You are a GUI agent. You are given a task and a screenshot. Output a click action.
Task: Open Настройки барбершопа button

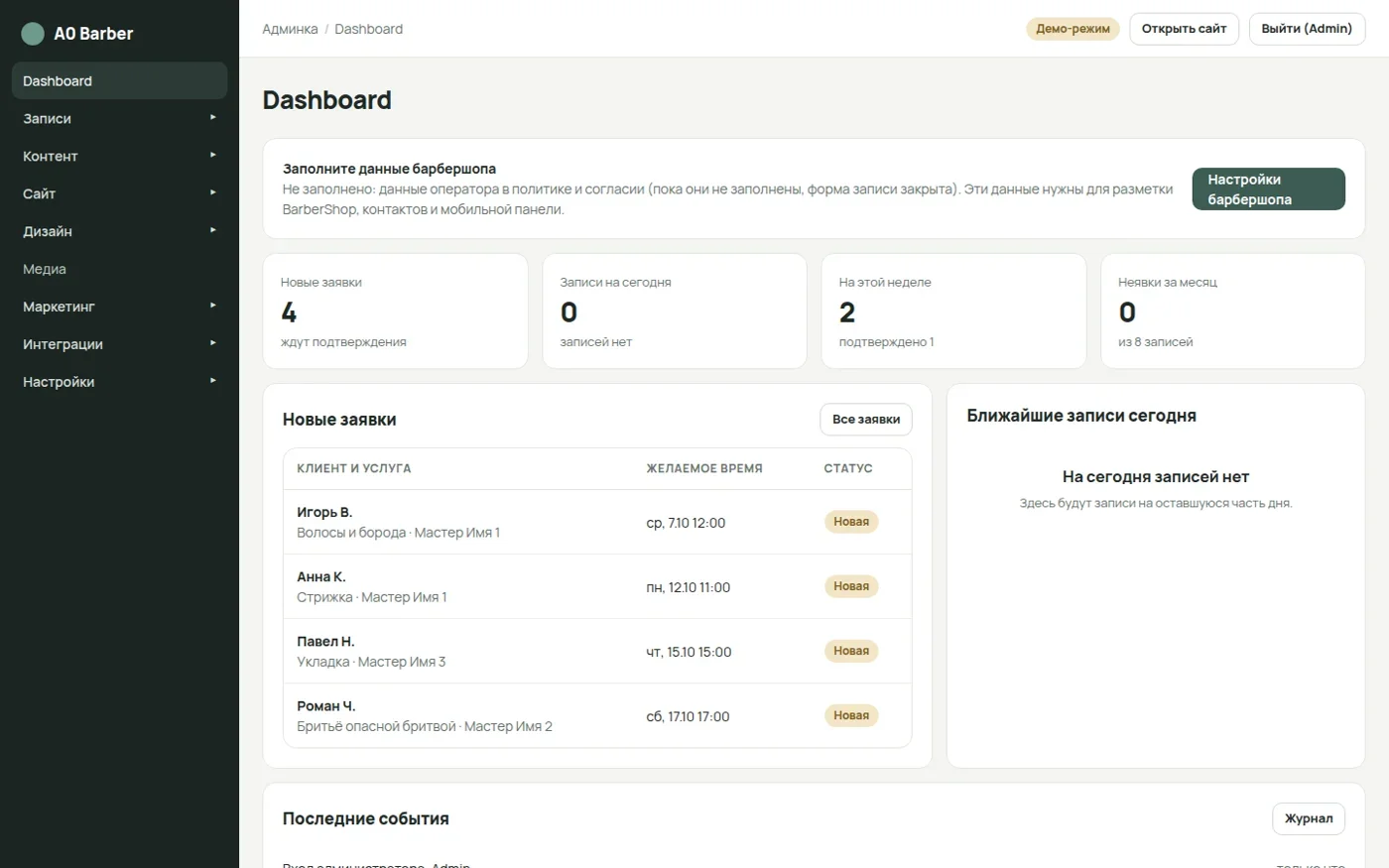tap(1268, 189)
